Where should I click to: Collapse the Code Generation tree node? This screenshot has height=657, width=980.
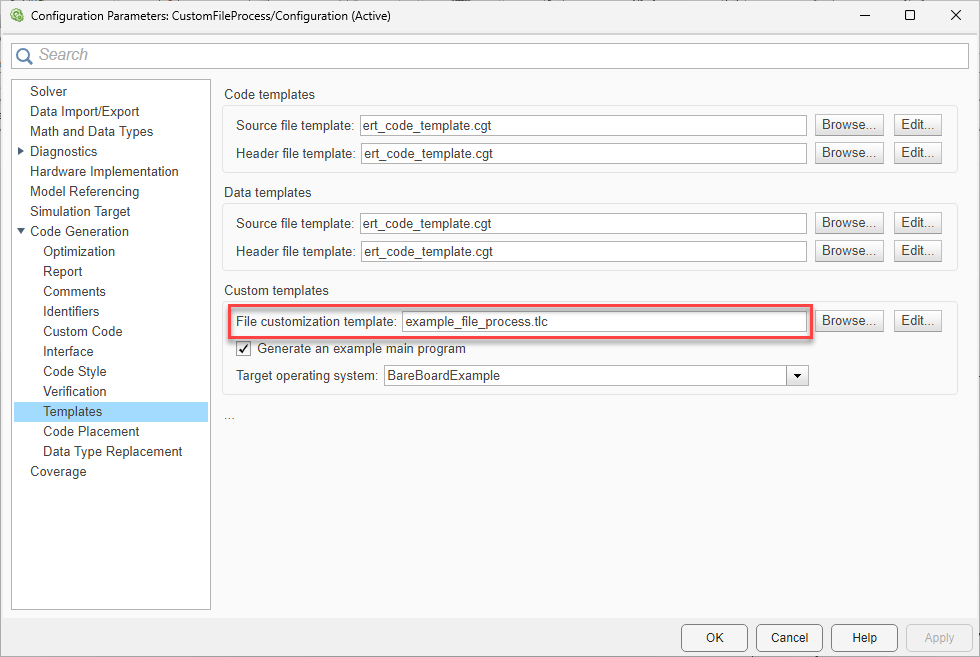pyautogui.click(x=21, y=231)
